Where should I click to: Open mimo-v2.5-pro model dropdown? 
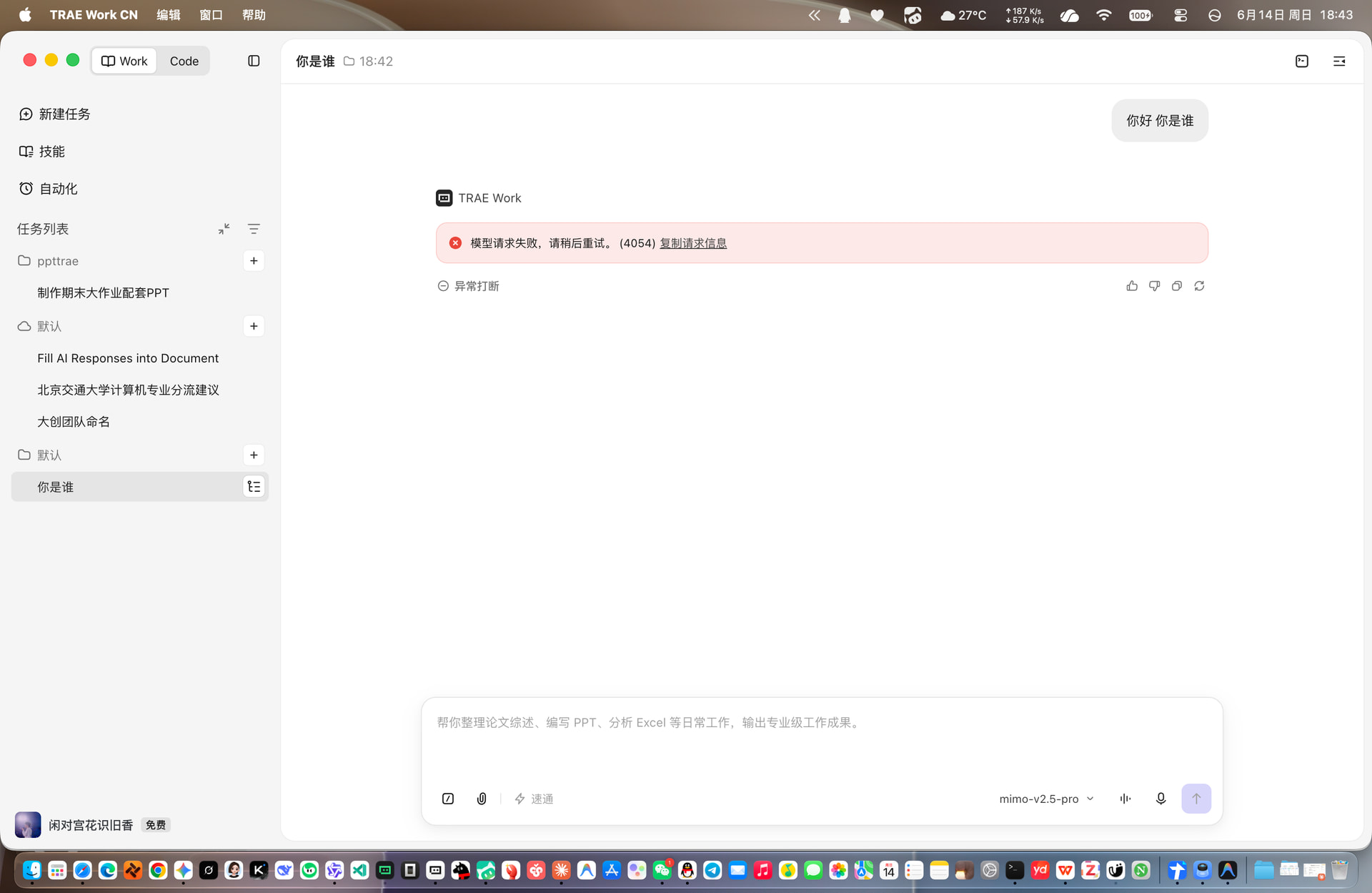pyautogui.click(x=1046, y=799)
